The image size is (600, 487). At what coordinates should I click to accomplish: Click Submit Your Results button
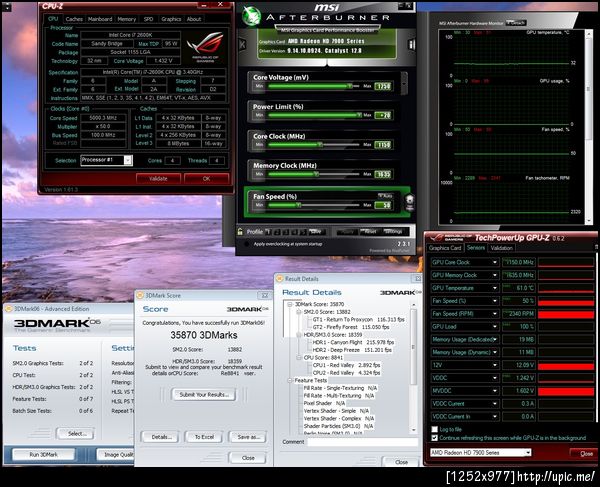pyautogui.click(x=204, y=394)
